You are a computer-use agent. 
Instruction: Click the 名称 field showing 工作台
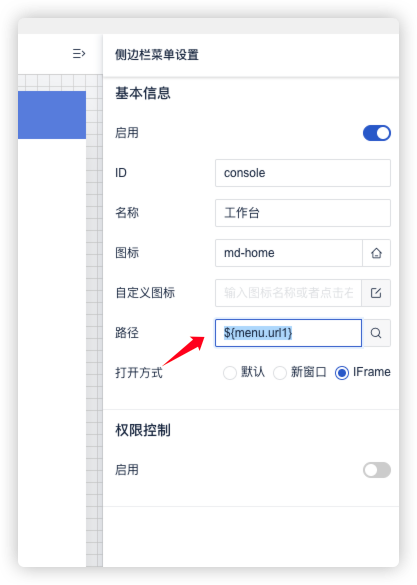(x=303, y=213)
